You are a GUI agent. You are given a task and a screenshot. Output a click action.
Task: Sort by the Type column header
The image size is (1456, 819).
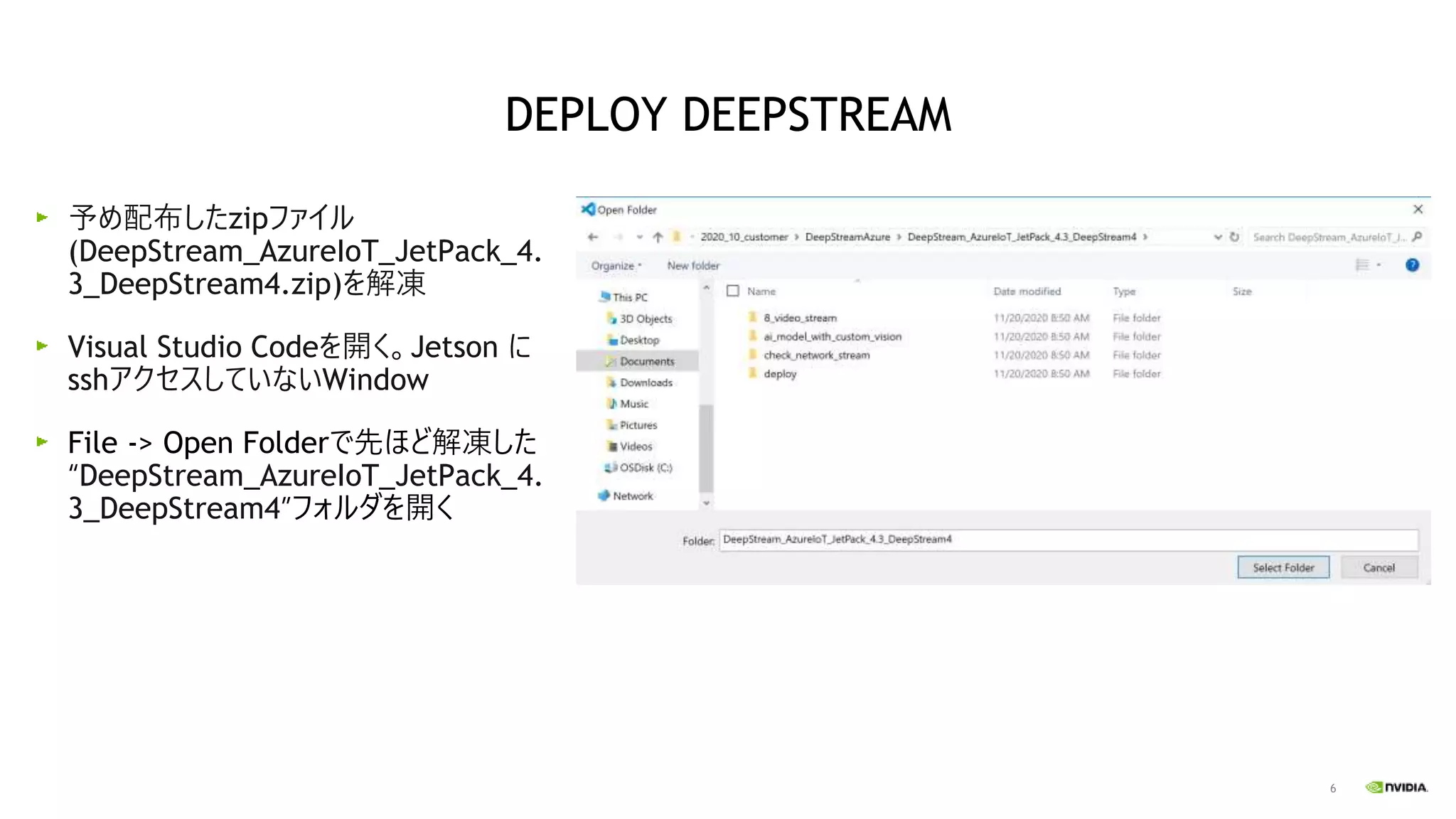tap(1124, 291)
